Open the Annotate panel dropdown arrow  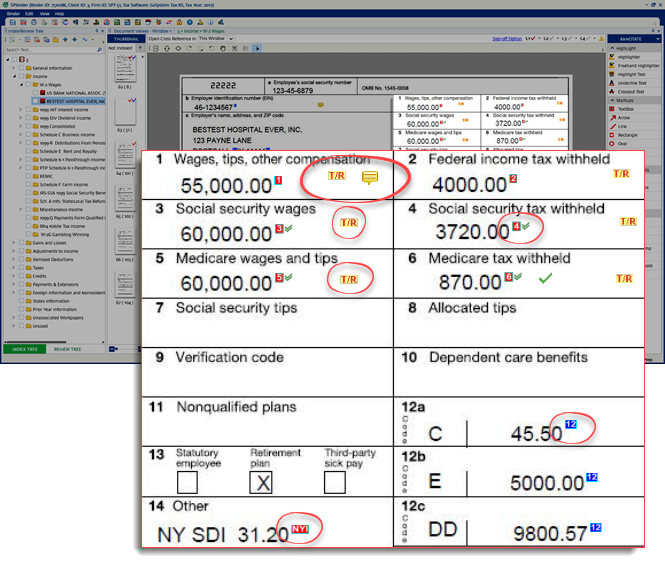(657, 39)
